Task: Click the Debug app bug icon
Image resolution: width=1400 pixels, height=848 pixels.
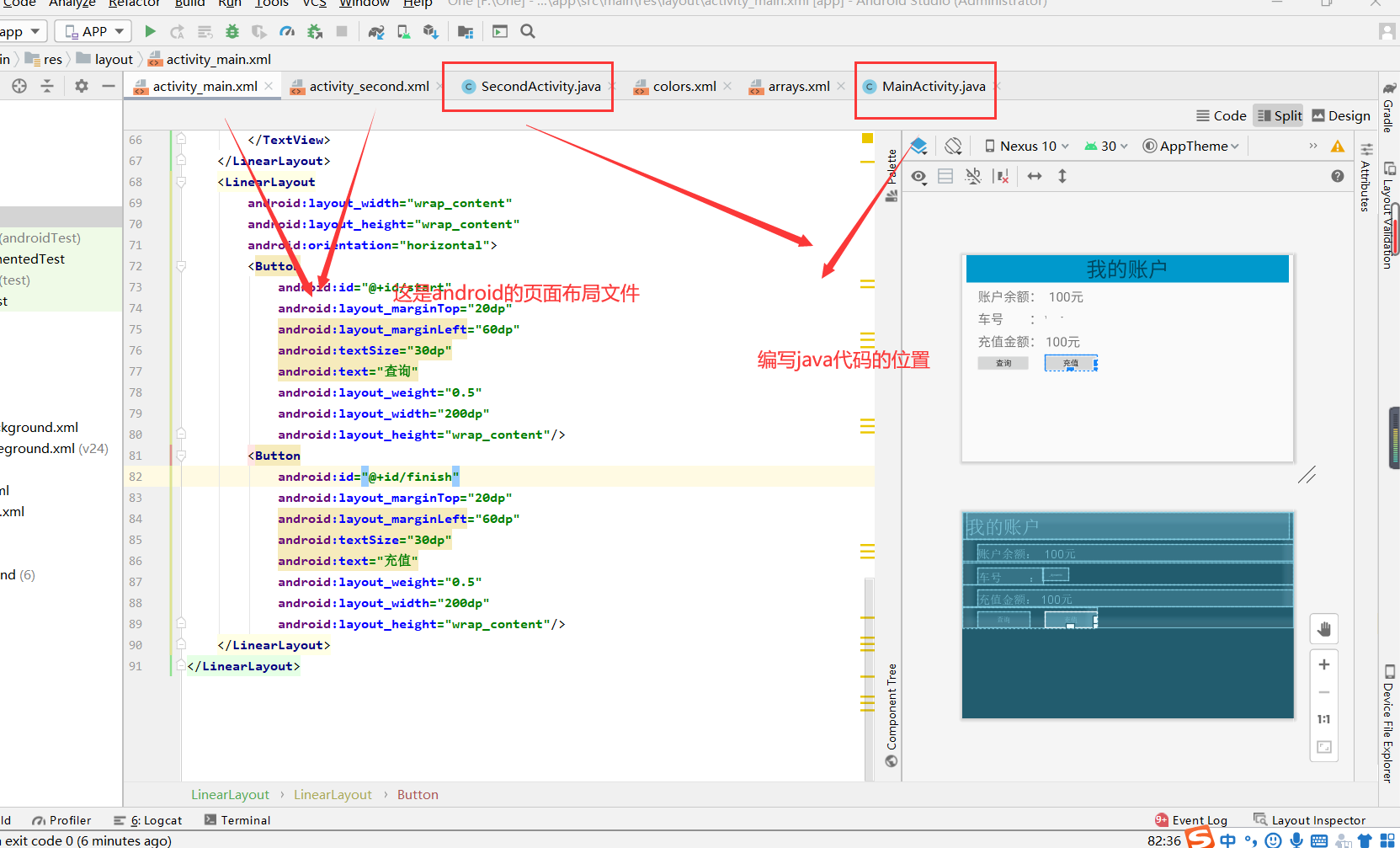Action: pos(232,31)
